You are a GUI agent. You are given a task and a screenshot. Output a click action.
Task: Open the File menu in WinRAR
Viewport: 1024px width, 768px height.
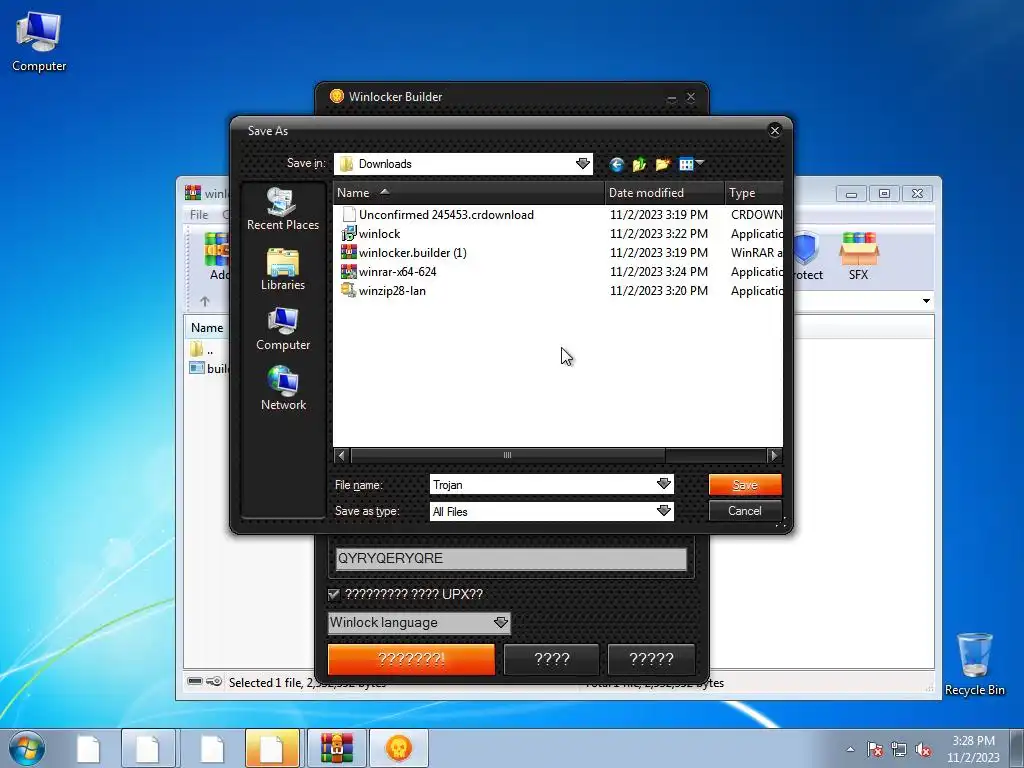click(199, 214)
